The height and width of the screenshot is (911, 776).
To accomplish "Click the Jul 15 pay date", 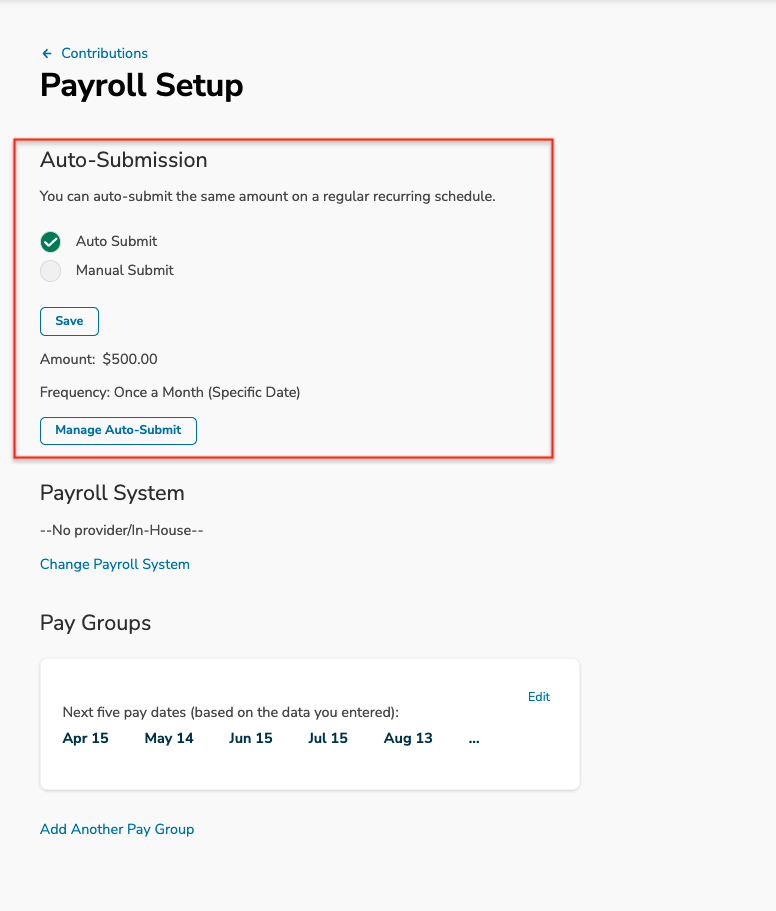I will [x=328, y=738].
